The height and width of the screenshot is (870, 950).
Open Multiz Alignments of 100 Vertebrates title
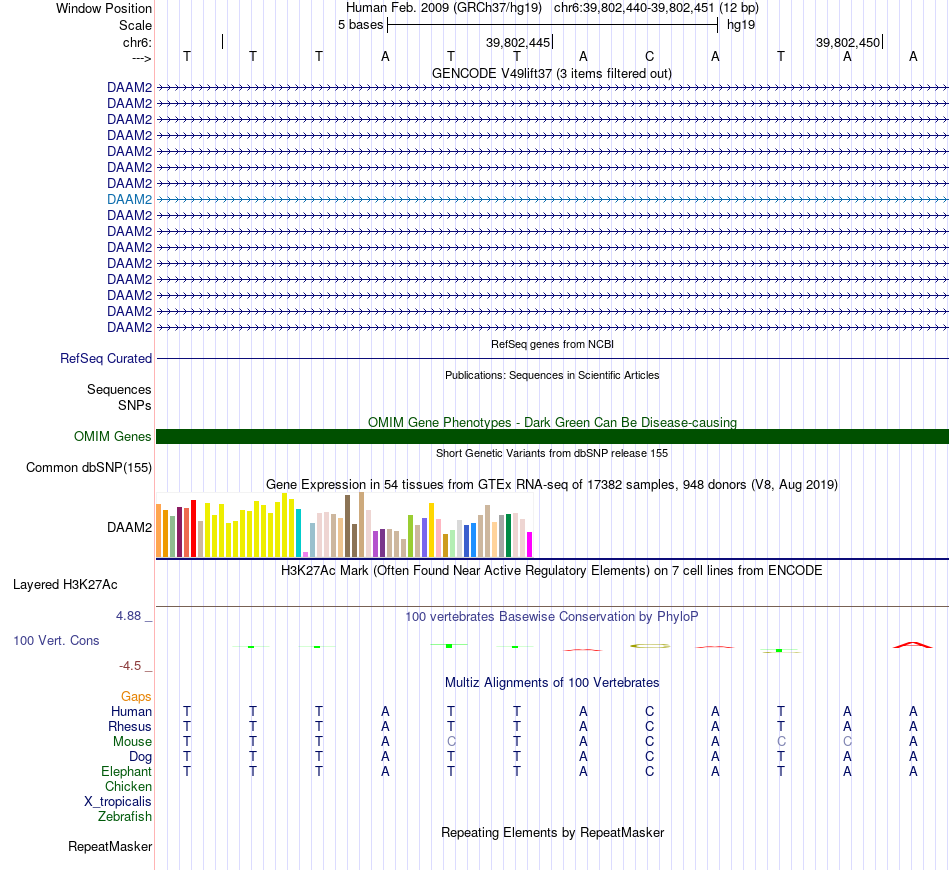pos(552,683)
